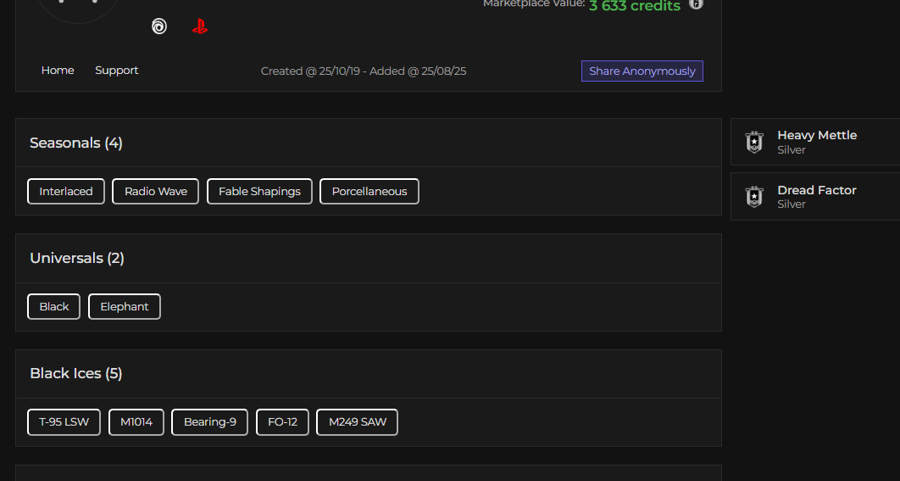Click the Share Anonymously button
The image size is (900, 481).
coord(642,71)
